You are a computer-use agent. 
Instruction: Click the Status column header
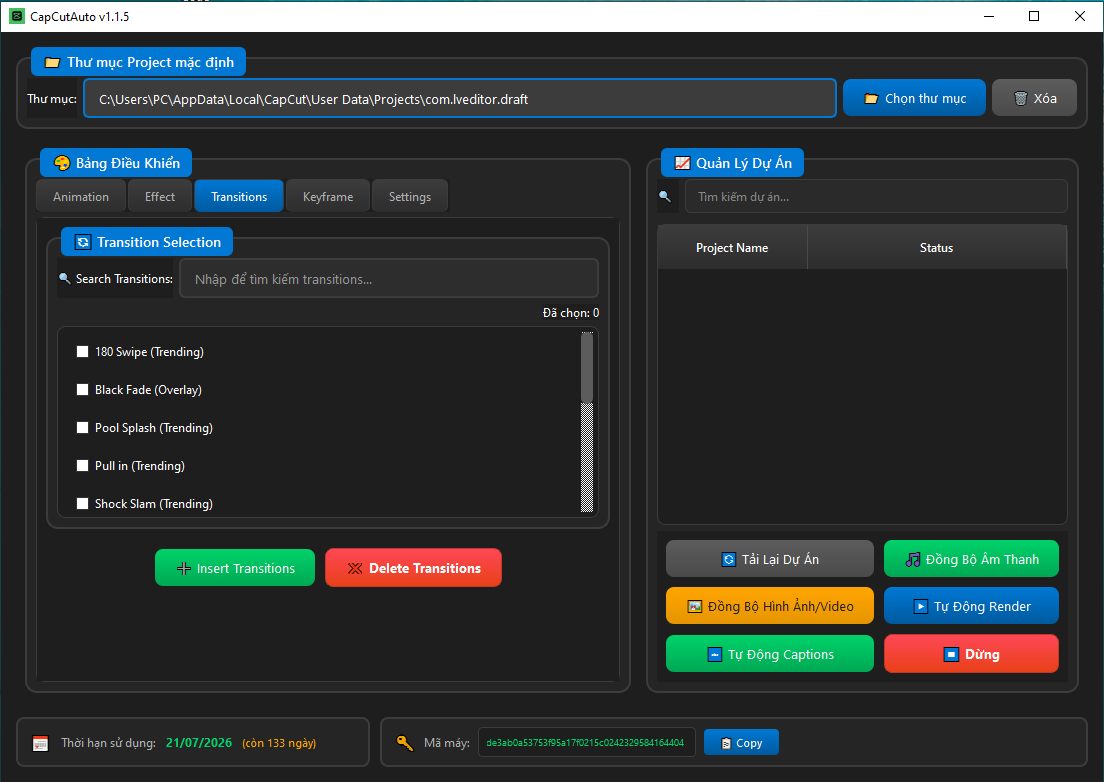pyautogui.click(x=936, y=247)
